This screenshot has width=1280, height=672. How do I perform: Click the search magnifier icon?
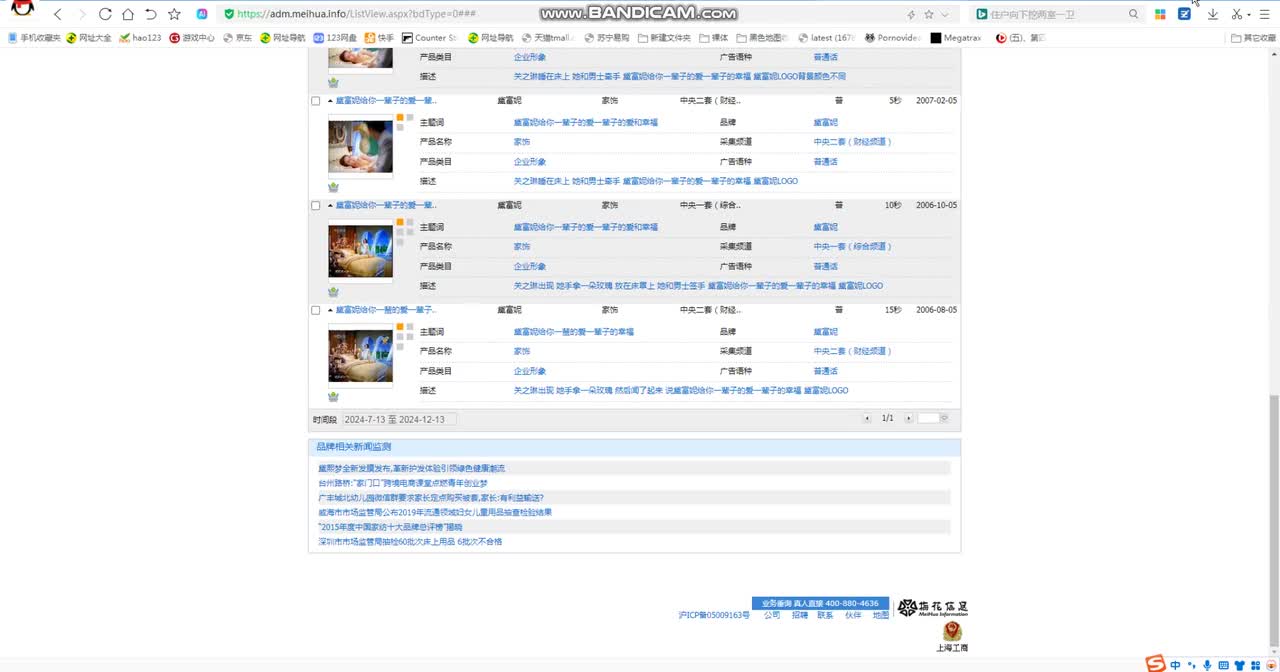1133,14
